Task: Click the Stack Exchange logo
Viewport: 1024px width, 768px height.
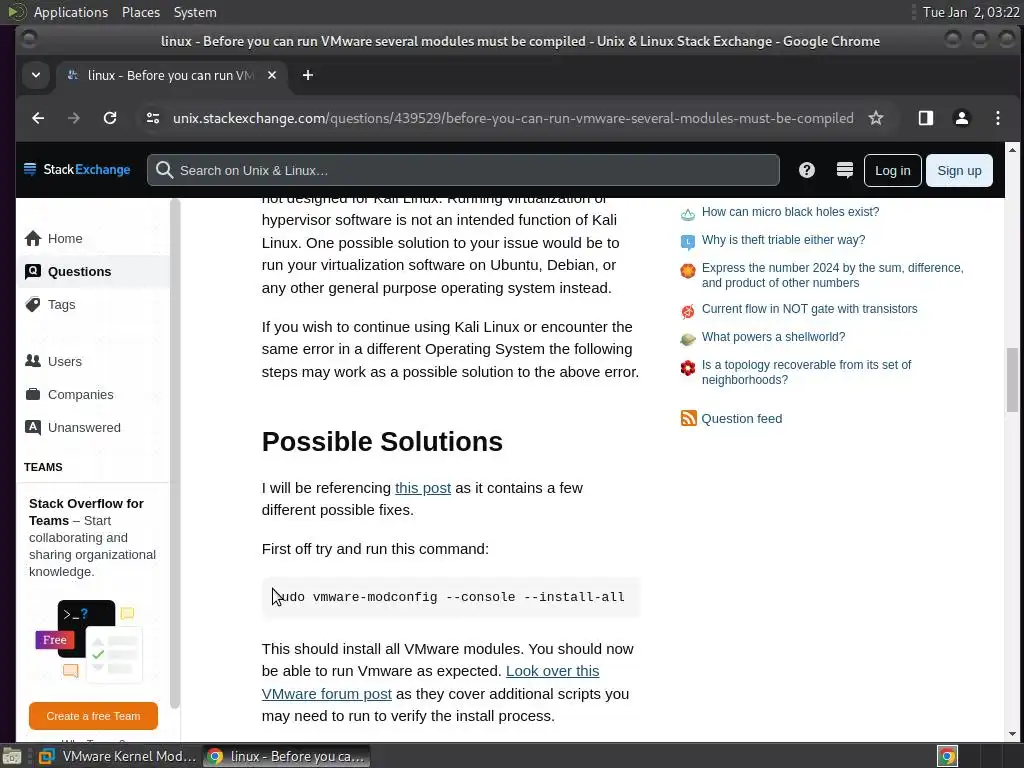Action: 77,170
